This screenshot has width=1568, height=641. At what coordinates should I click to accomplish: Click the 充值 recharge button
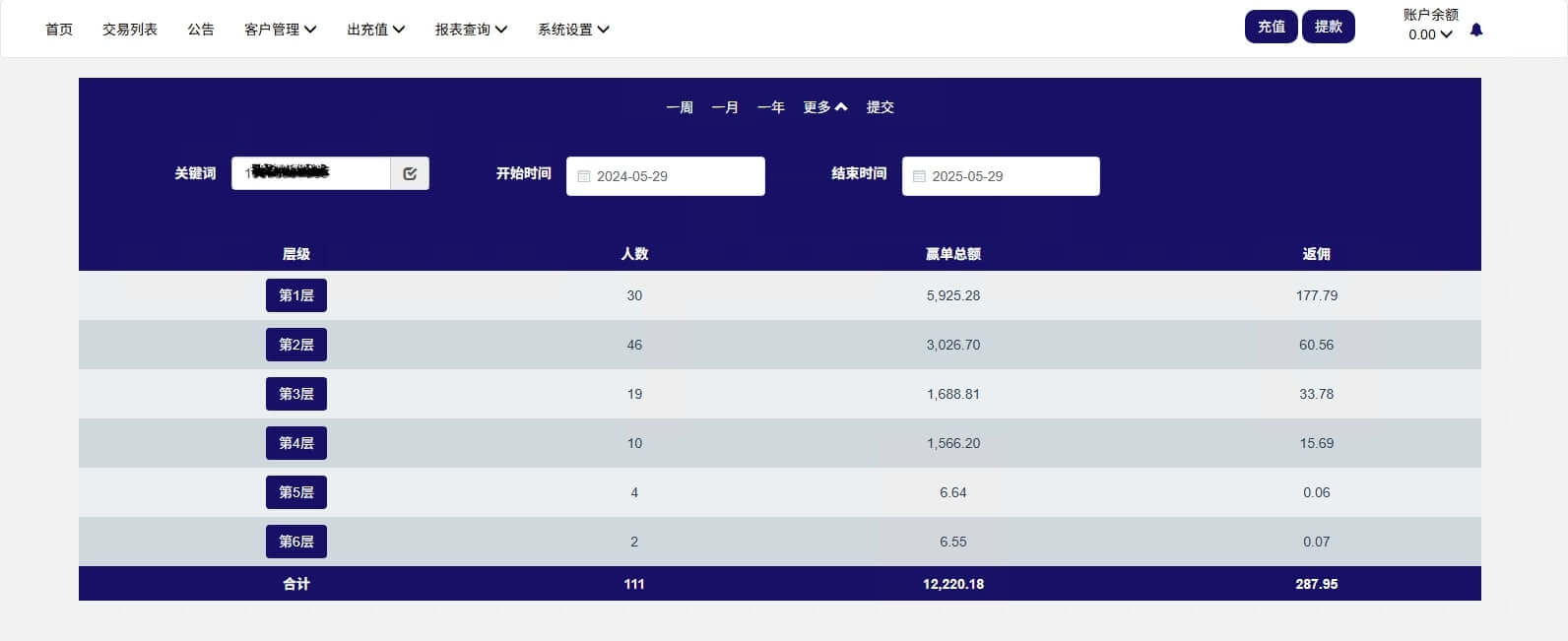[x=1272, y=27]
